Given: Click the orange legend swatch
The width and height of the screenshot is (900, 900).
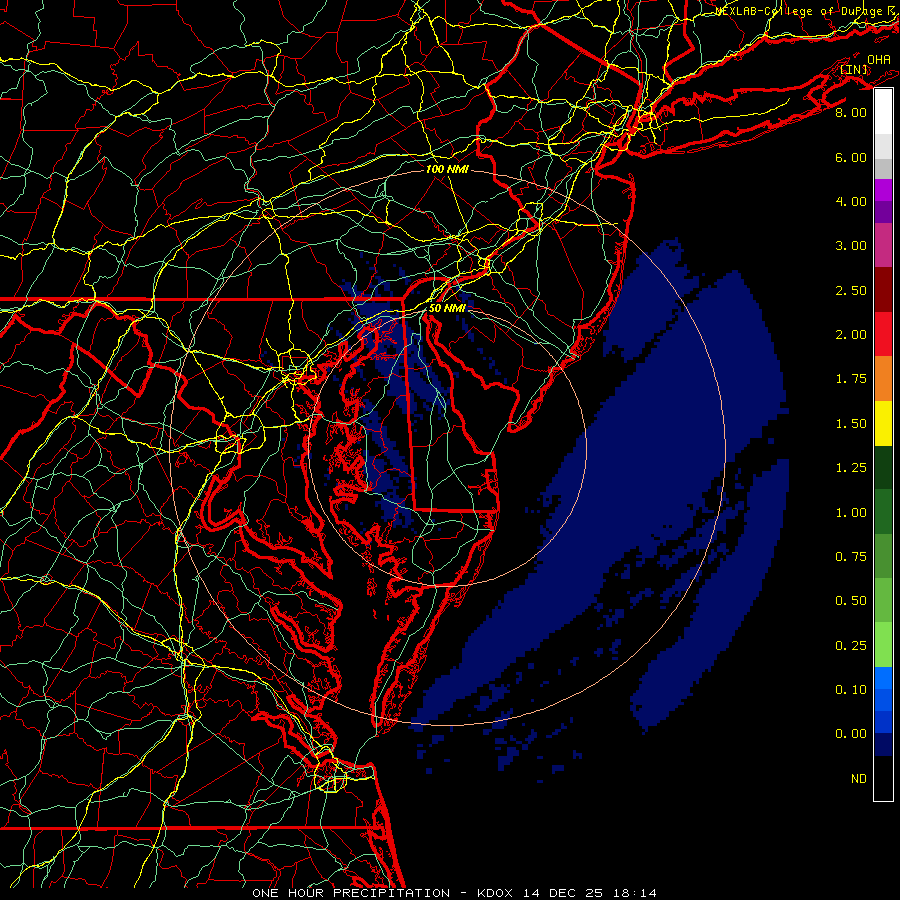Looking at the screenshot, I should [x=883, y=379].
